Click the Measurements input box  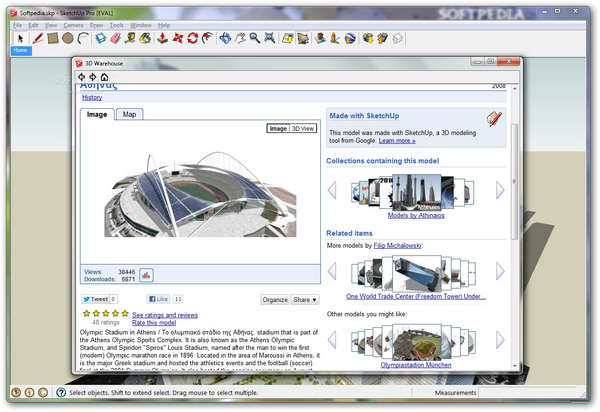[x=528, y=392]
